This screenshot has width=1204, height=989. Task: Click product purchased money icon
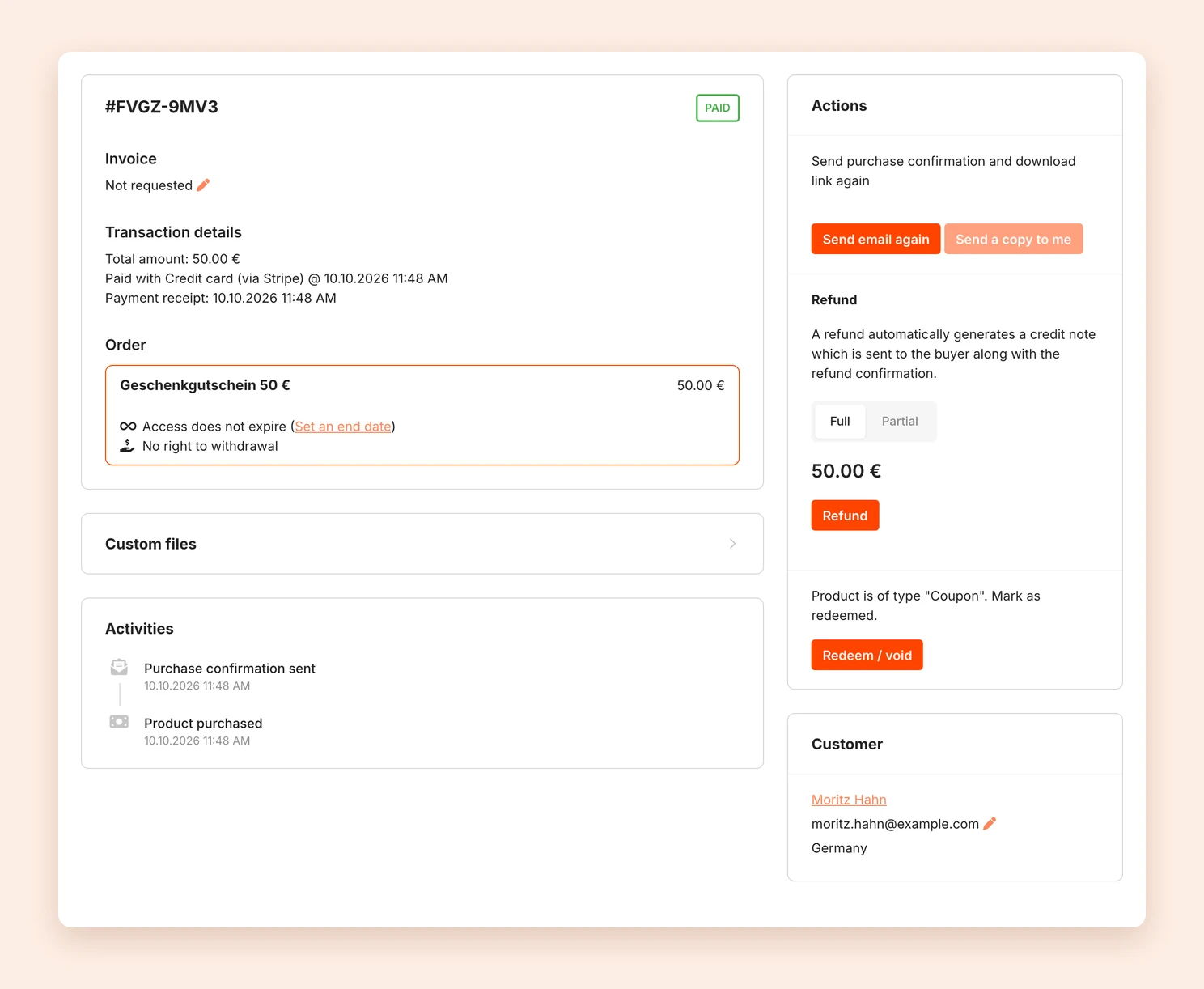pyautogui.click(x=119, y=722)
